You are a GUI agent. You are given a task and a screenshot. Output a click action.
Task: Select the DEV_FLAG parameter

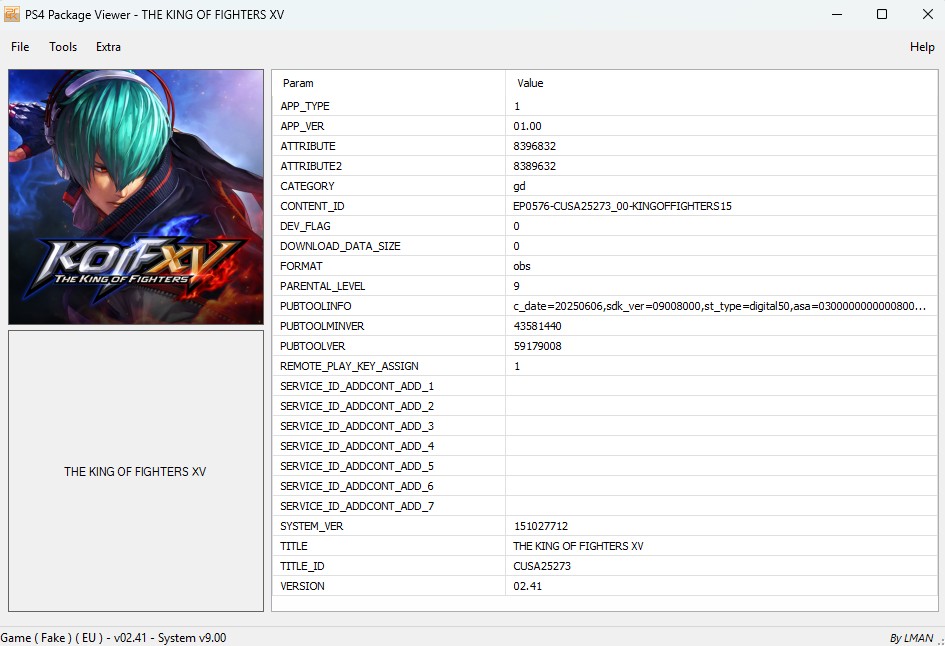(305, 226)
